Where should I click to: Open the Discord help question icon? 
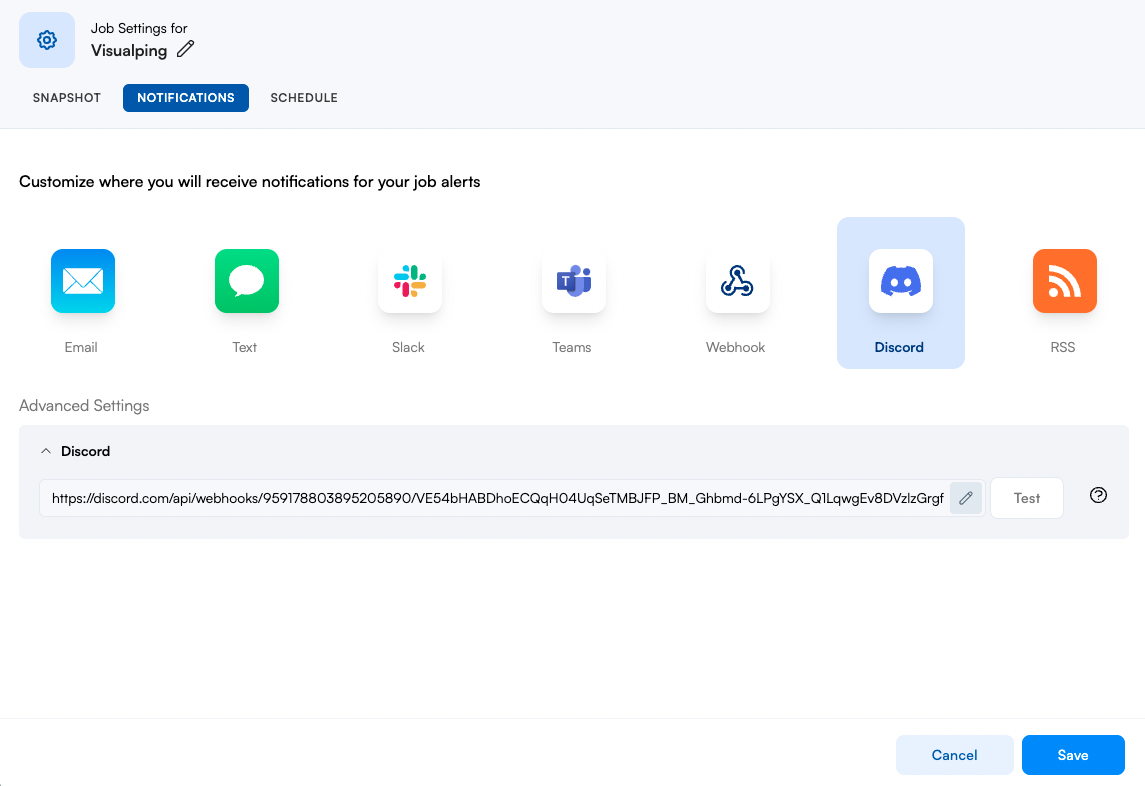click(x=1098, y=495)
